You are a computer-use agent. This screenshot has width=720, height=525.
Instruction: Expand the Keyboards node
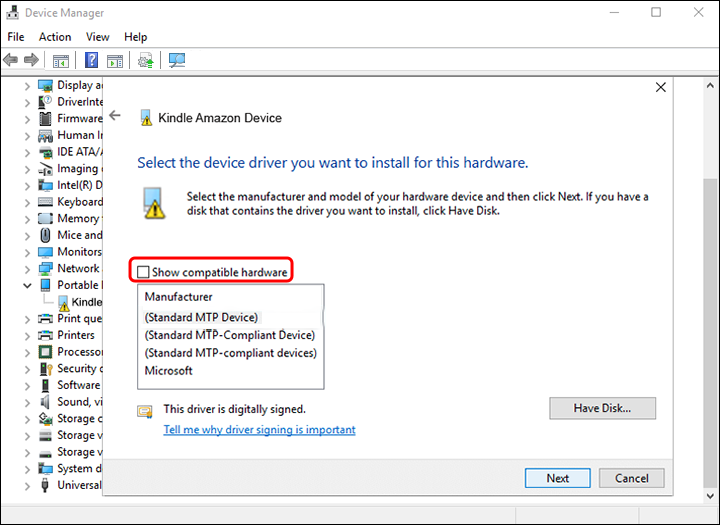(x=28, y=202)
